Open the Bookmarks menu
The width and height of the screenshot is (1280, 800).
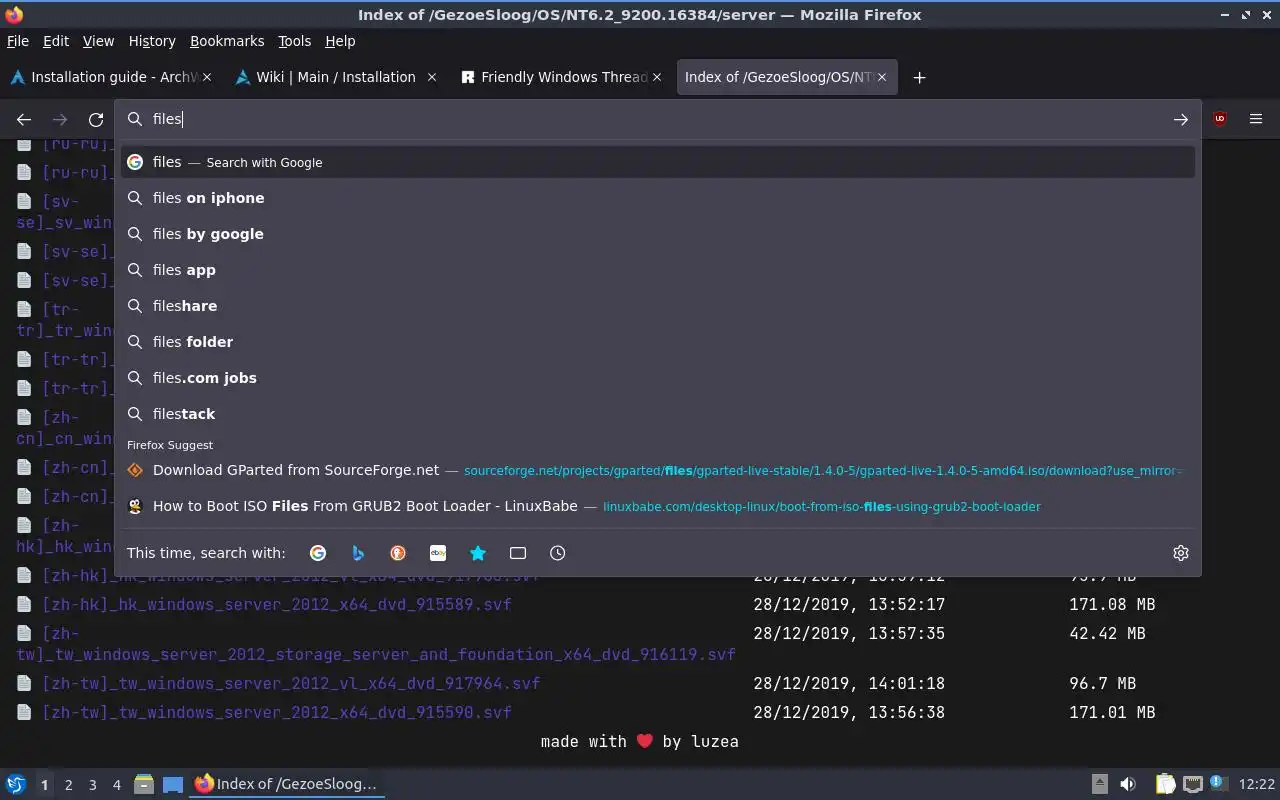pyautogui.click(x=227, y=41)
